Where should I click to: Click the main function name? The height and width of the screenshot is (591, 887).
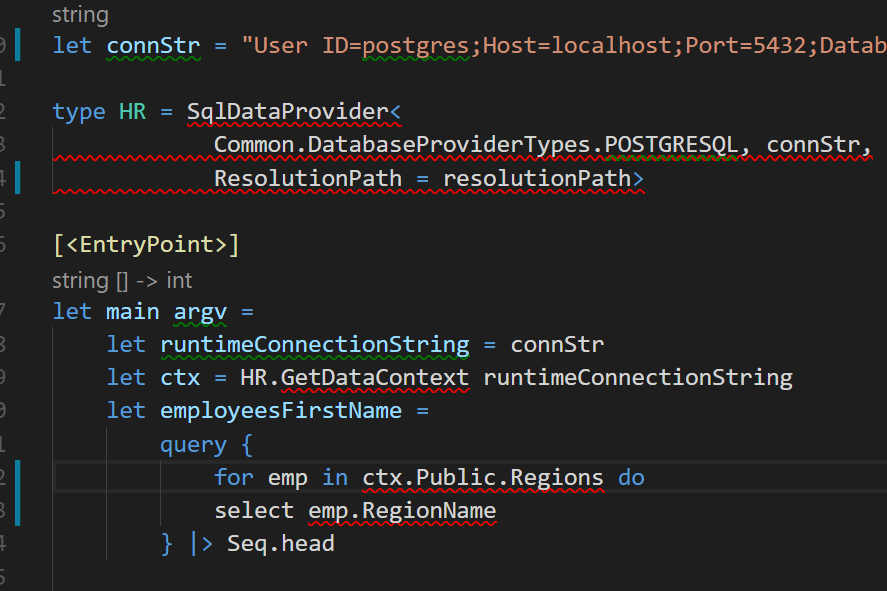pyautogui.click(x=133, y=311)
